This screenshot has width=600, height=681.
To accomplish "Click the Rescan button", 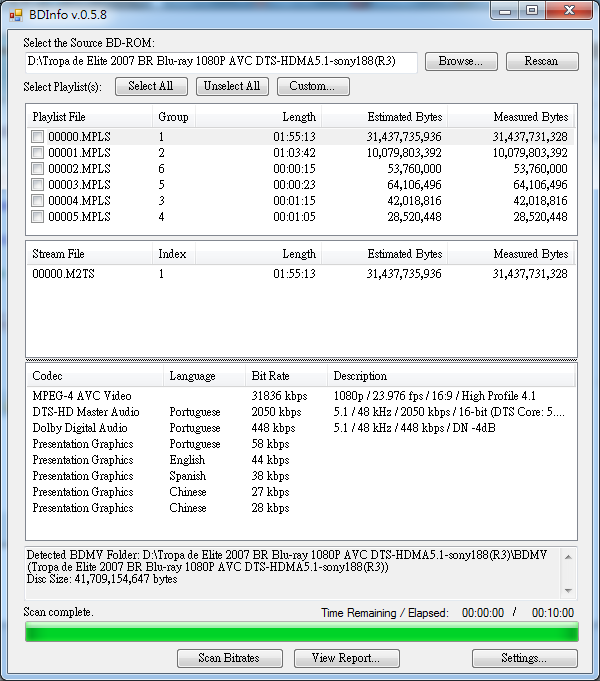I will tap(540, 61).
